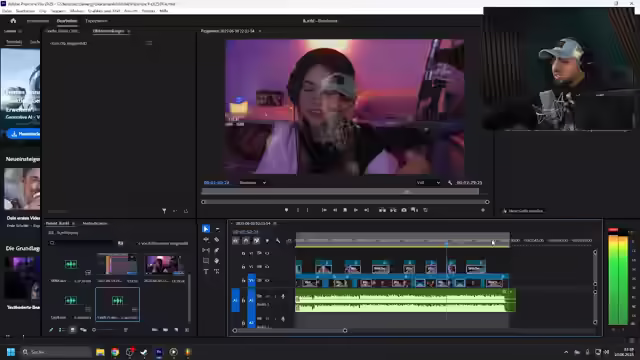Open the Datei menu in menu bar
Screen dimensions: 640x360
7,11
